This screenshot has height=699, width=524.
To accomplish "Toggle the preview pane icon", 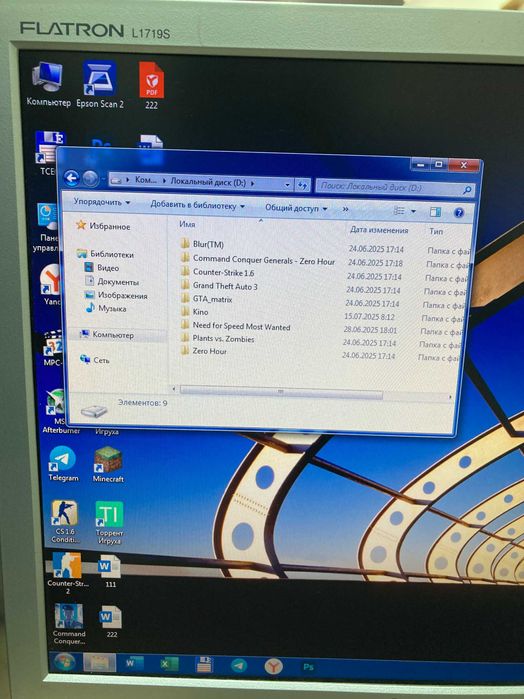I will (435, 212).
